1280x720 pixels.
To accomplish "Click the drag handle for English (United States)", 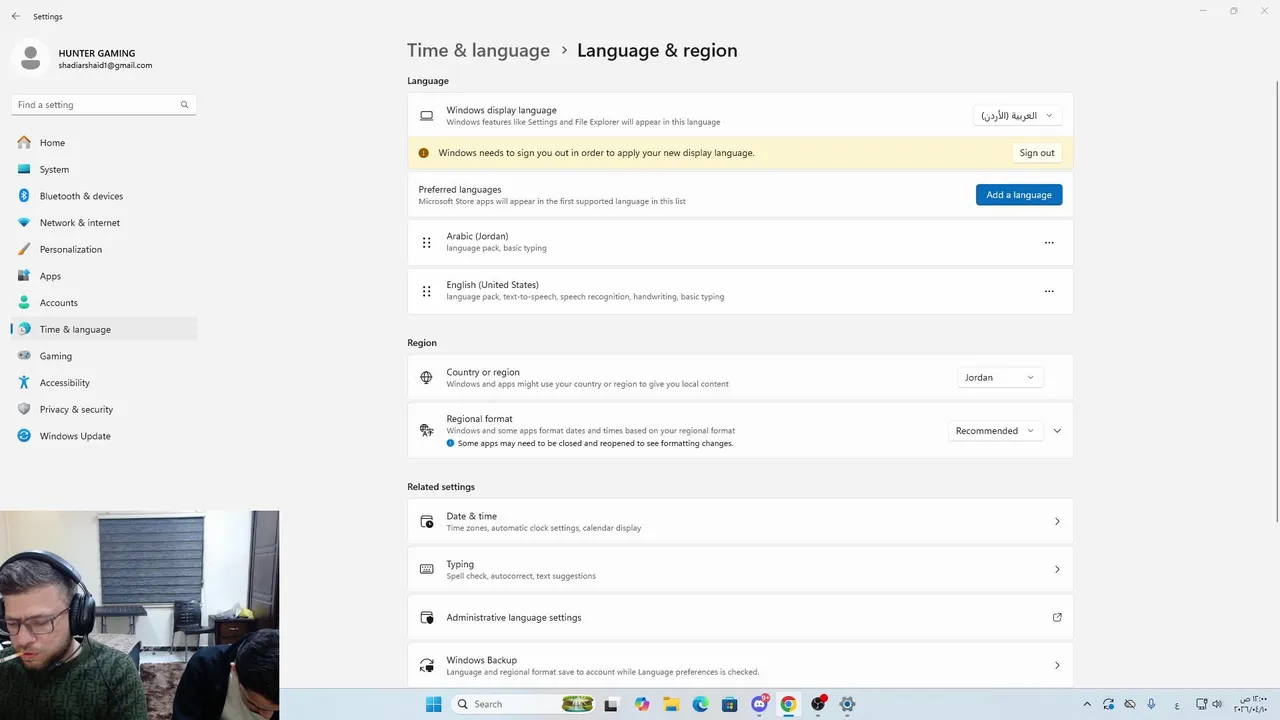I will [426, 291].
